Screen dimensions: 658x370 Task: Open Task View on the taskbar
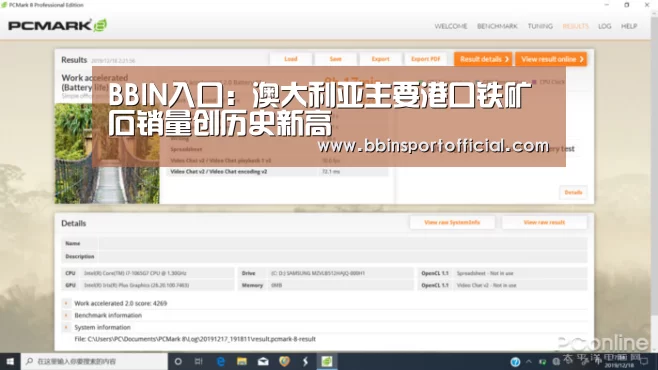click(x=199, y=361)
